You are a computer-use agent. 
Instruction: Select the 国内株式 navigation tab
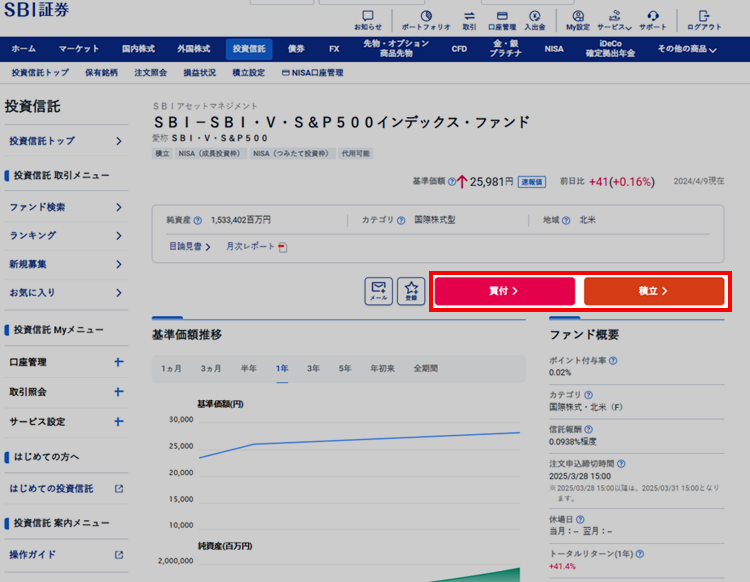click(138, 49)
